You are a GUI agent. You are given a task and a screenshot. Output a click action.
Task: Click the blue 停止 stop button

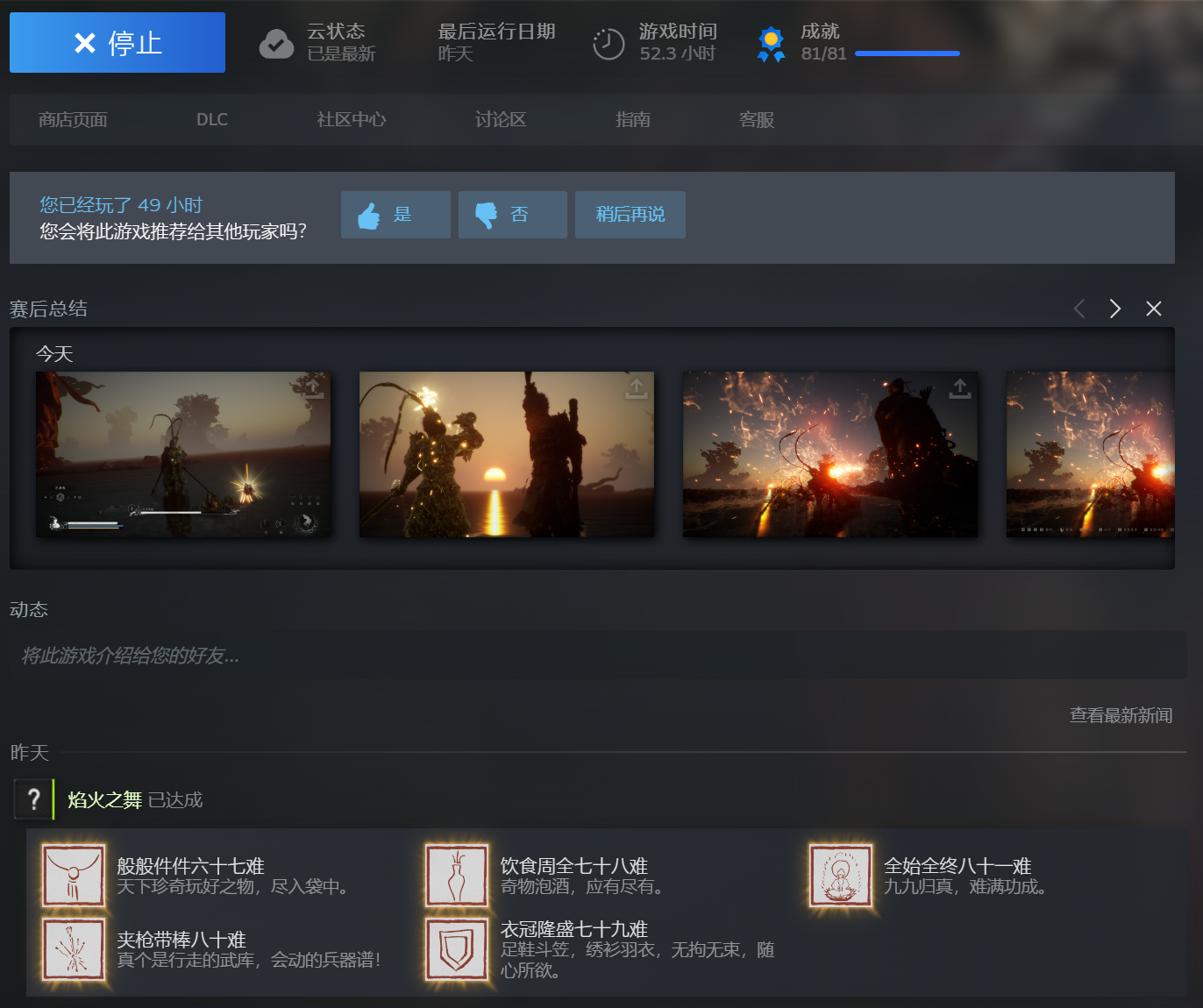pyautogui.click(x=117, y=42)
